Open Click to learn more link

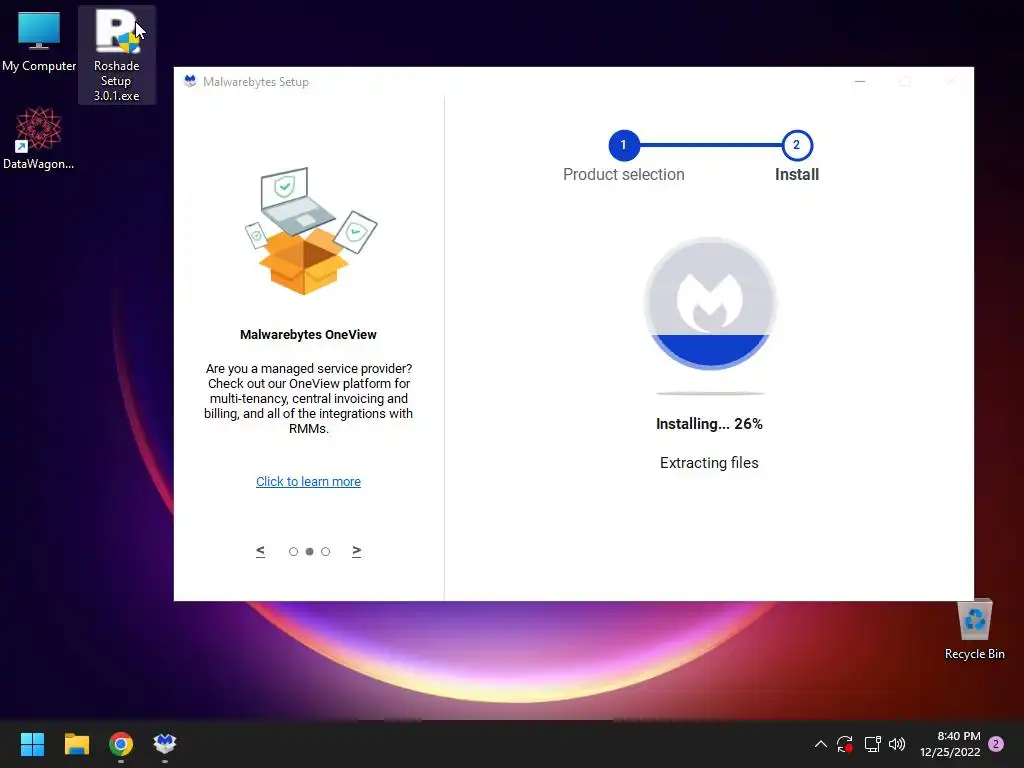(x=308, y=481)
